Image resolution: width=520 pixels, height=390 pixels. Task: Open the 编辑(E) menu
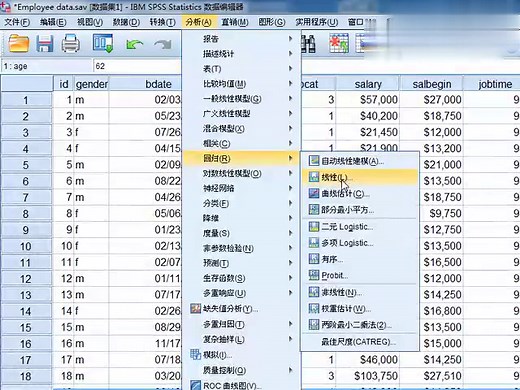[53, 22]
